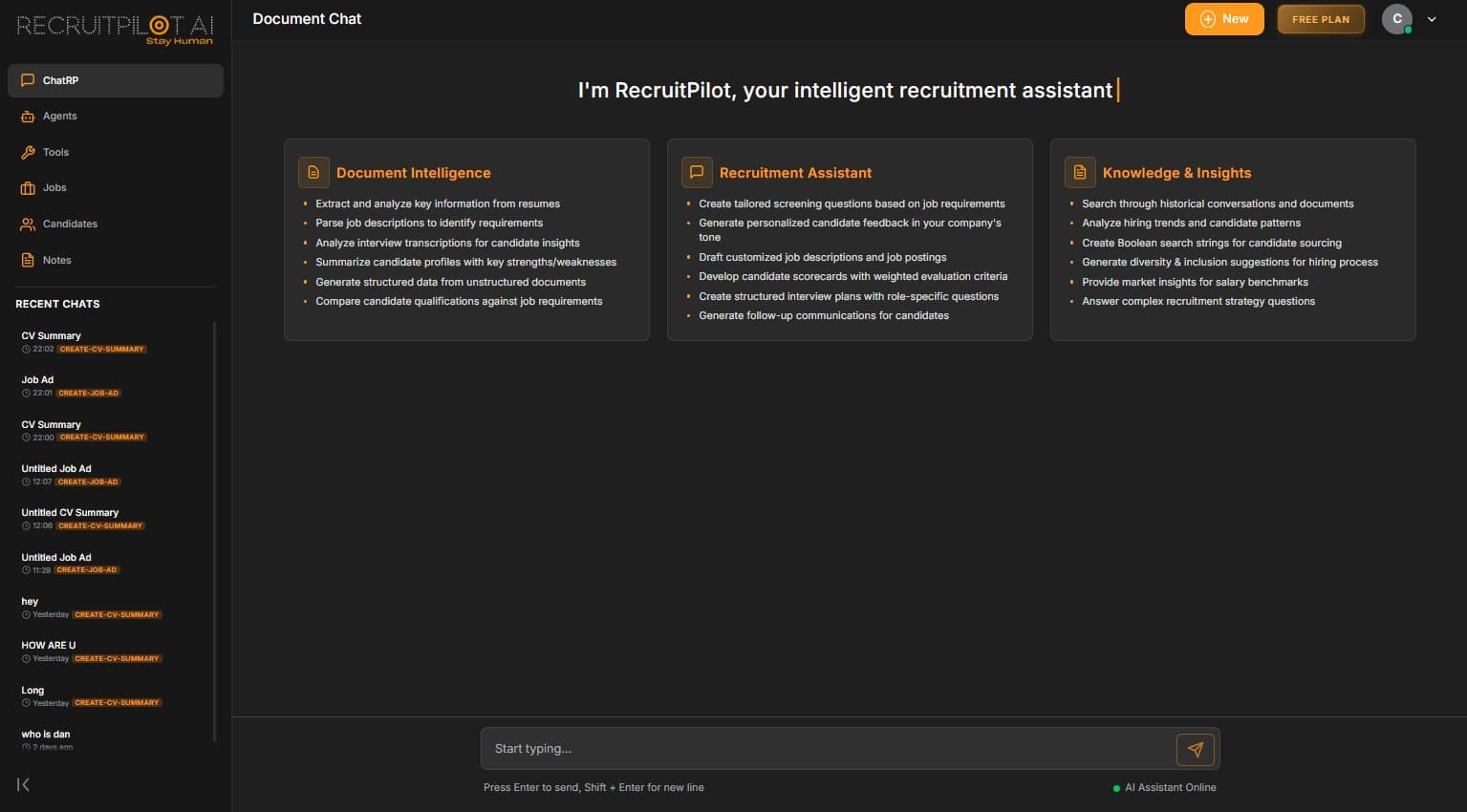Send the message with paper plane icon
This screenshot has height=812, width=1467.
click(x=1196, y=750)
